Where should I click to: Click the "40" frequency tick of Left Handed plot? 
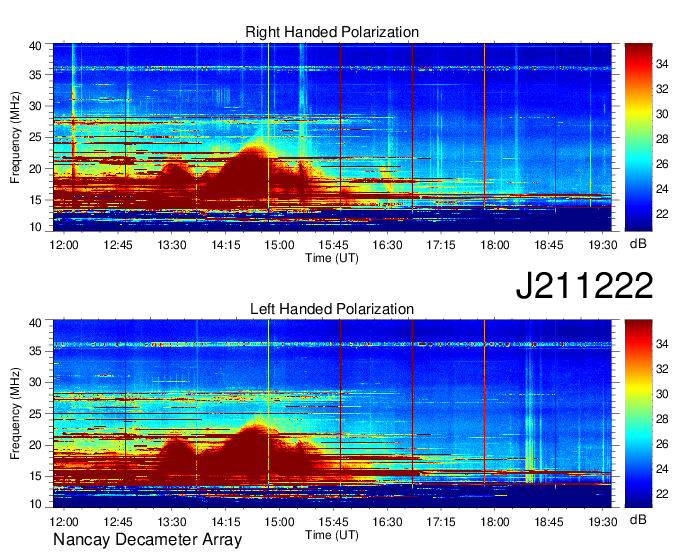[35, 323]
